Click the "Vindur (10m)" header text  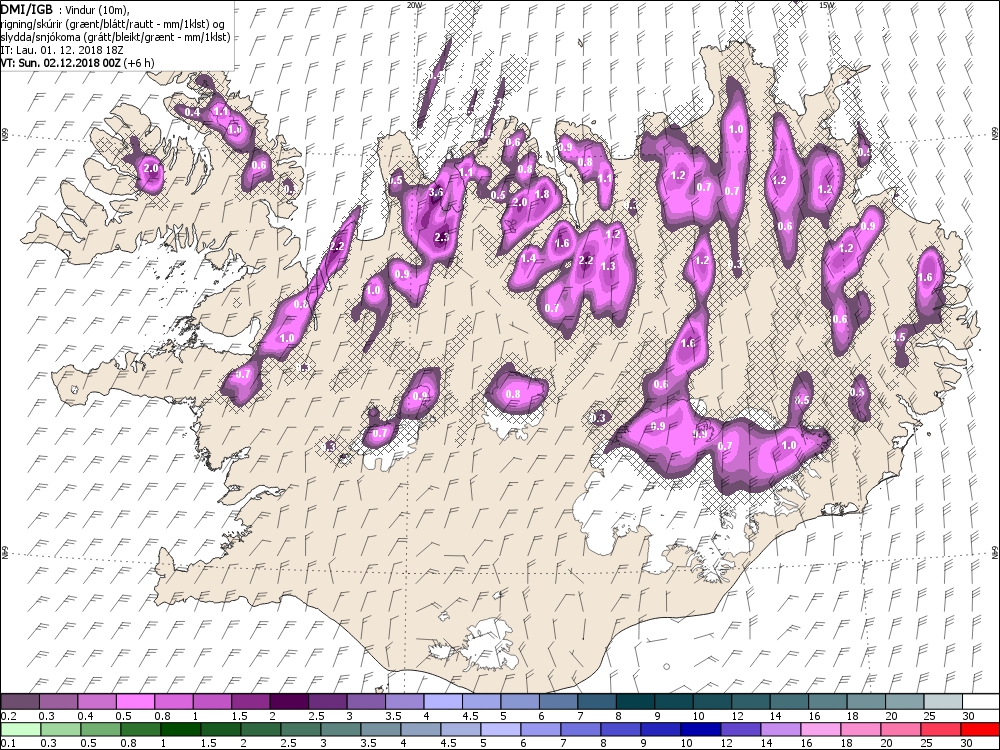pyautogui.click(x=98, y=10)
